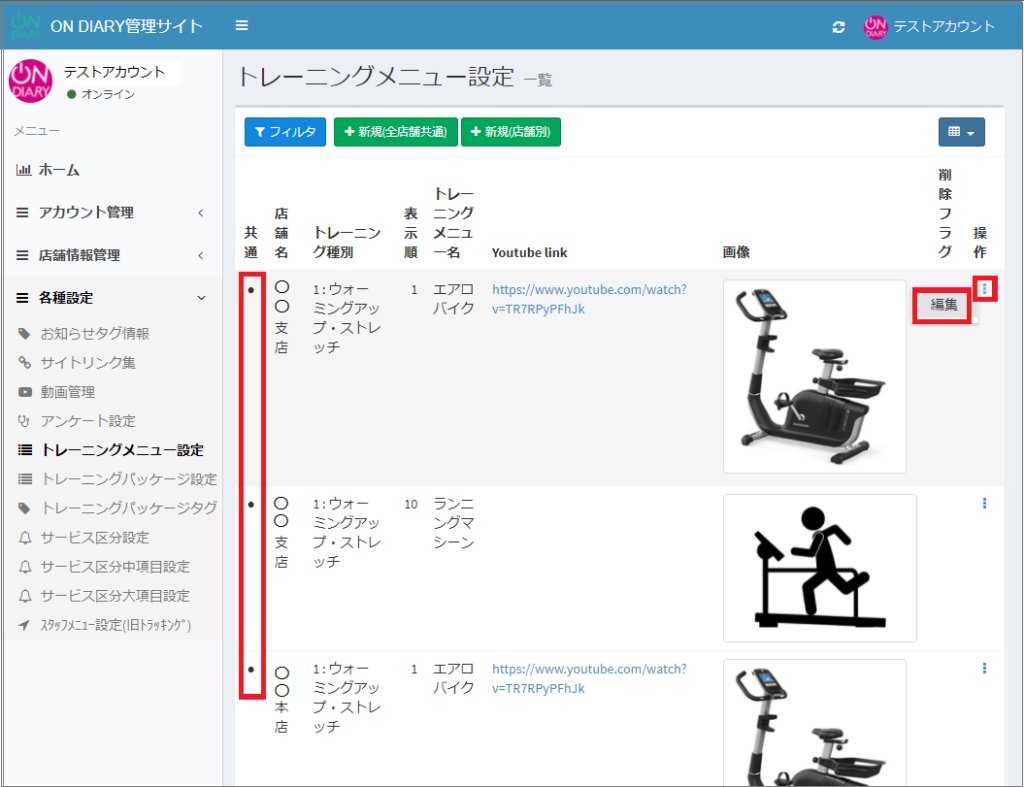Click the refresh icon in header

tap(838, 27)
